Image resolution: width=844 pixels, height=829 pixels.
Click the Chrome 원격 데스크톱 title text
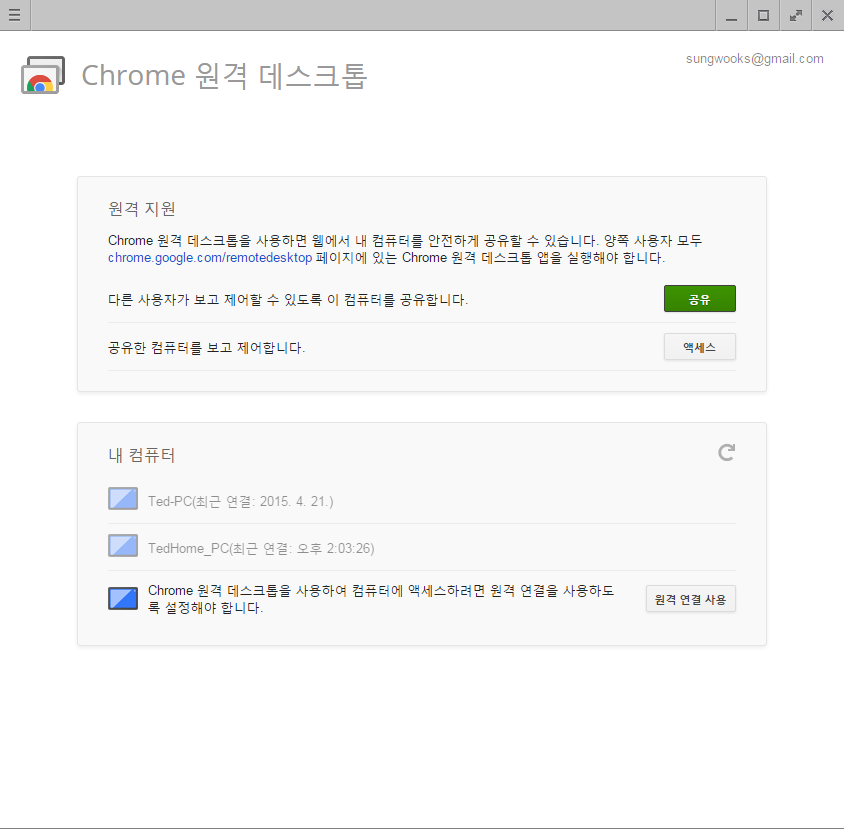click(x=224, y=75)
